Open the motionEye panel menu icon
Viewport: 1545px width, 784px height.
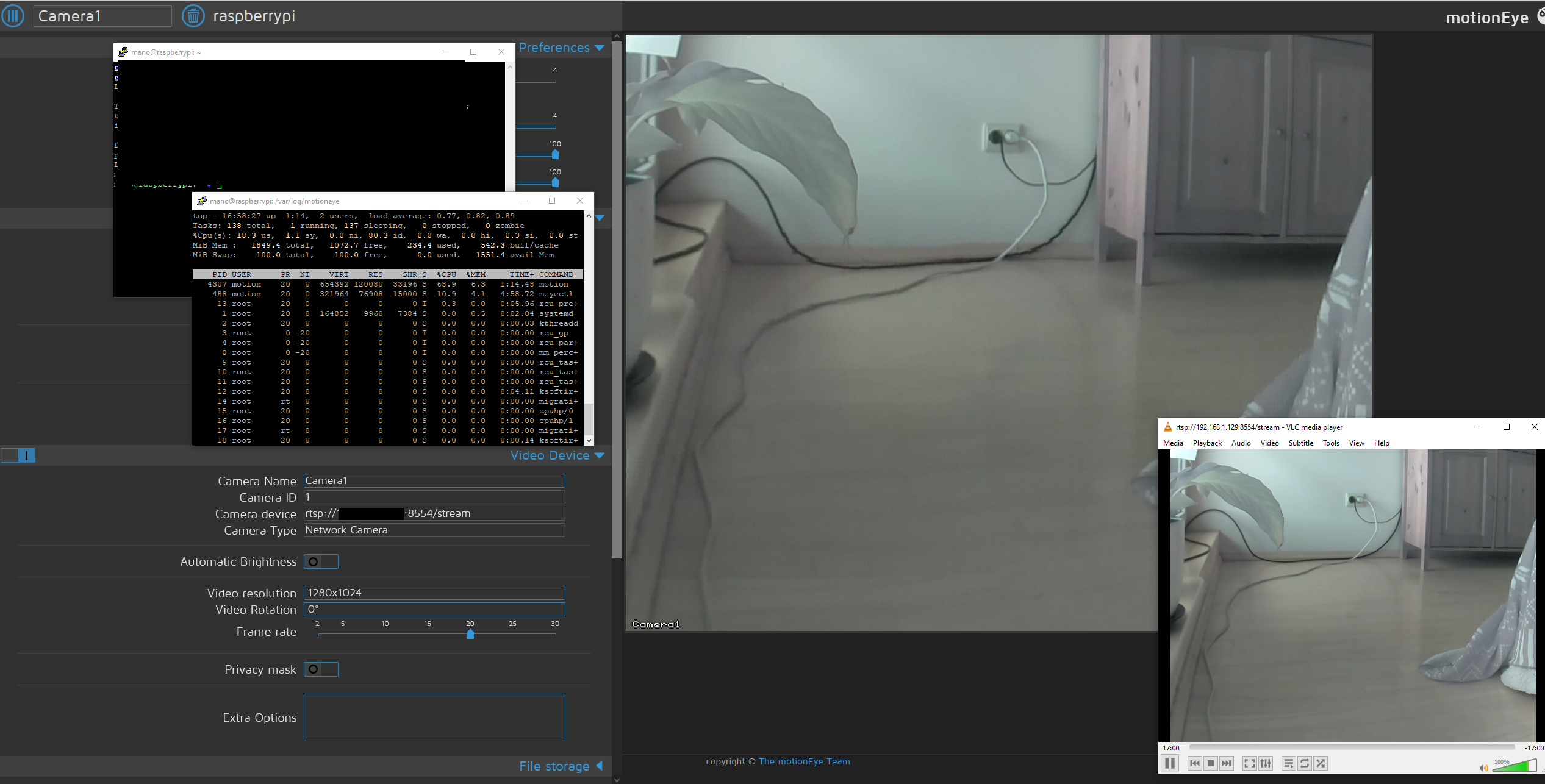(13, 16)
